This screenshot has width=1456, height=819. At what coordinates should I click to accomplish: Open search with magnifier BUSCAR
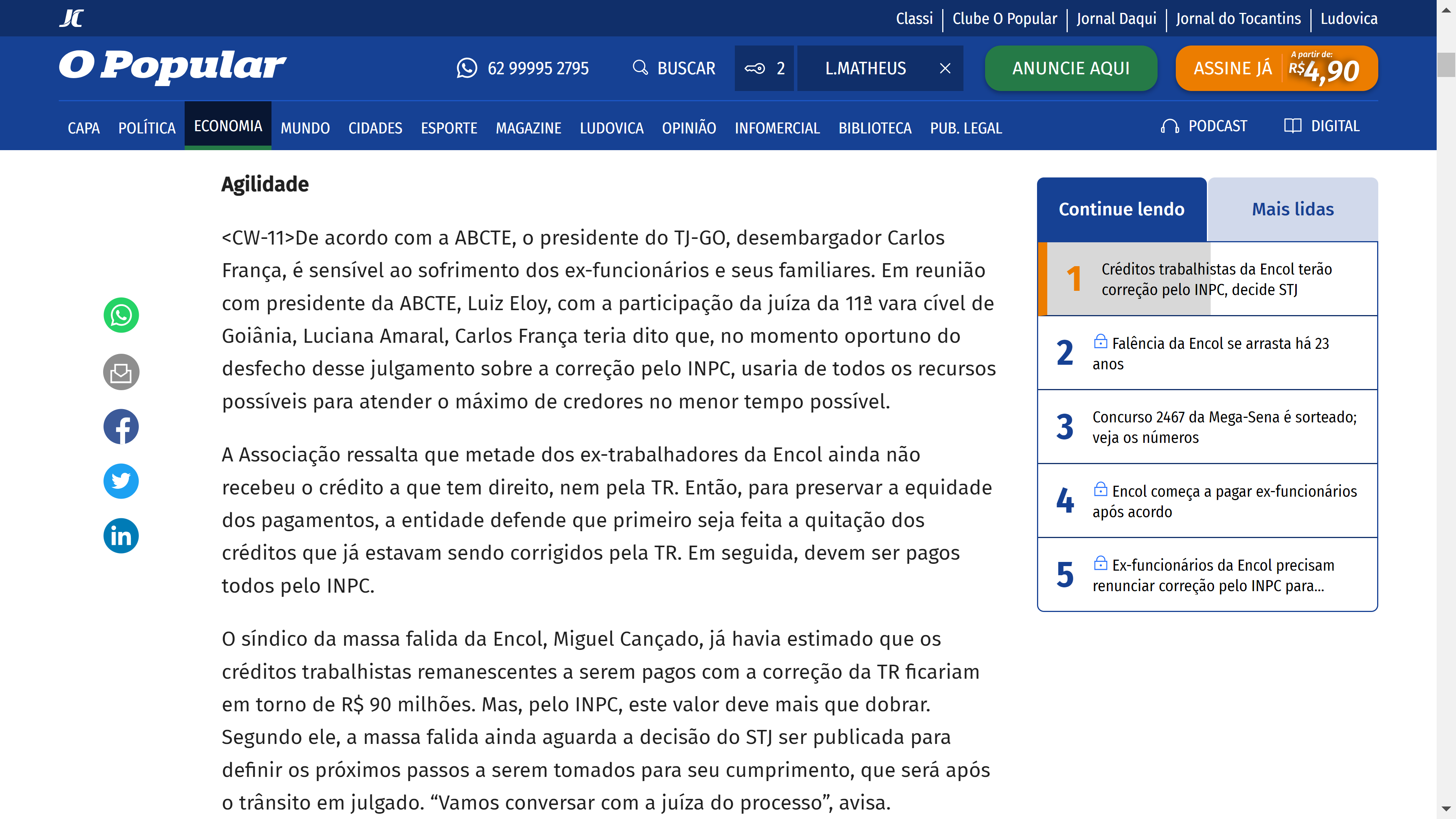[674, 68]
